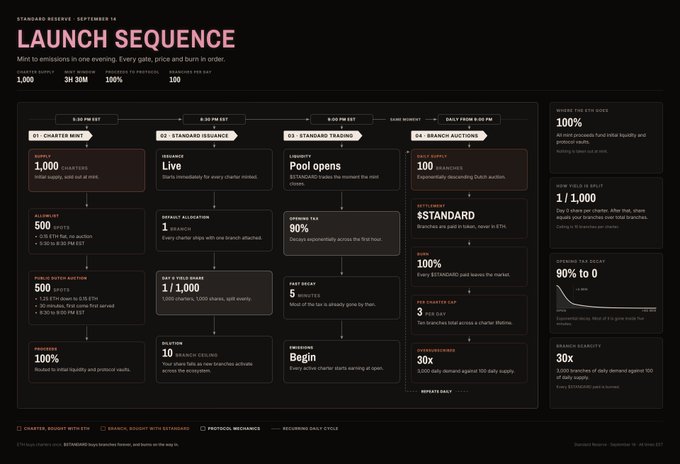680x464 pixels.
Task: Click the Liquidity 'Pool opens' card
Action: (342, 170)
